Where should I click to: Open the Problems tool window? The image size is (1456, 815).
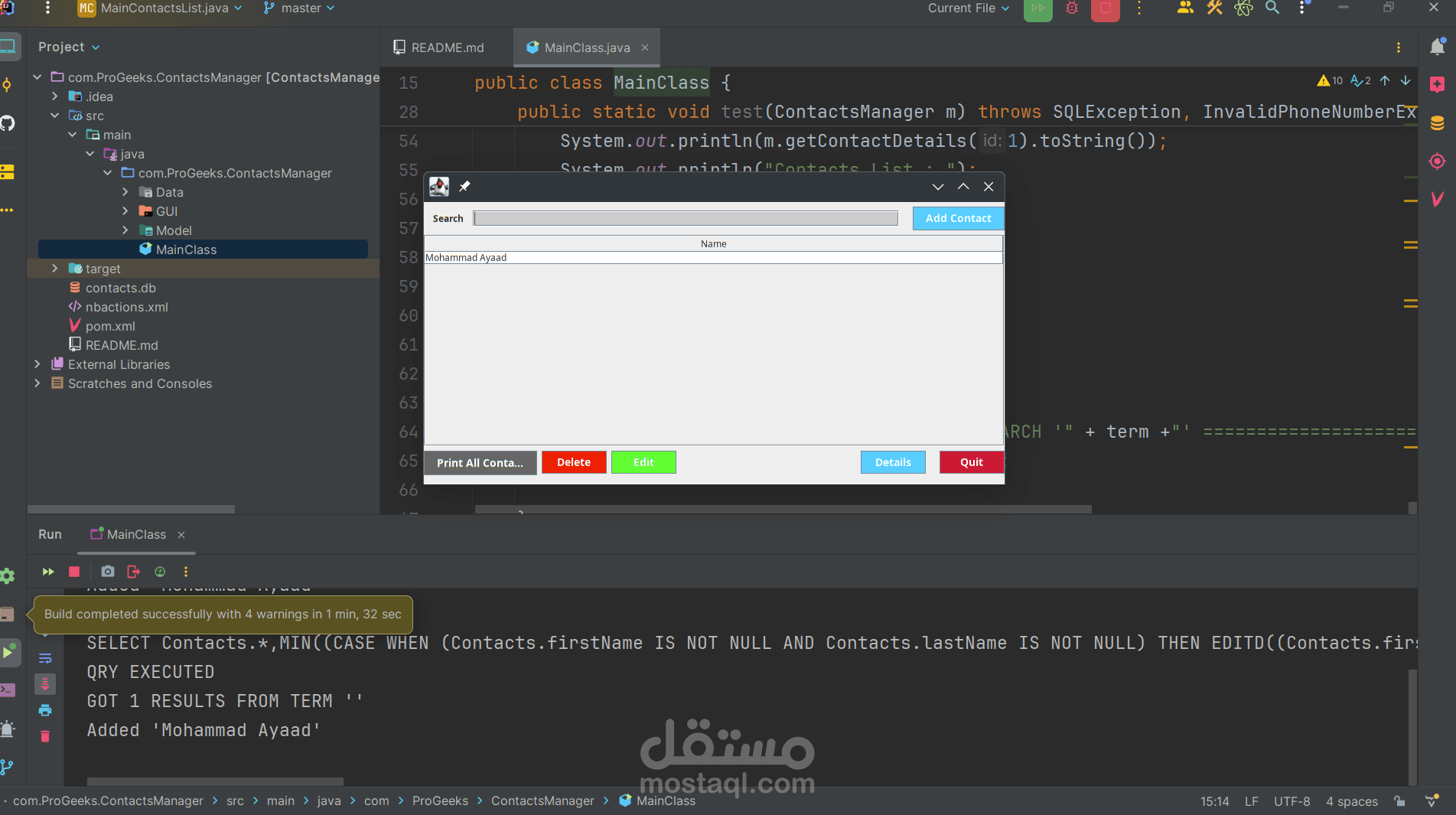8,729
